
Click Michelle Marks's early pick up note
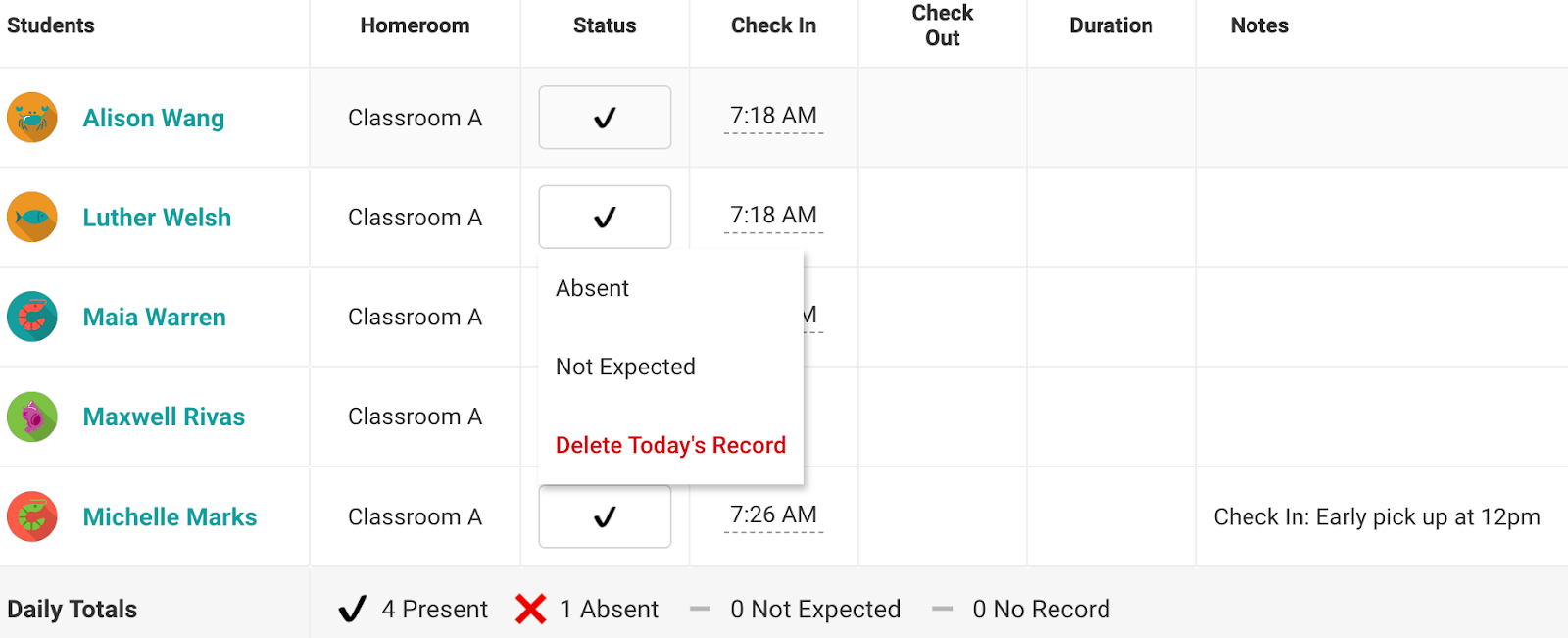[x=1377, y=516]
